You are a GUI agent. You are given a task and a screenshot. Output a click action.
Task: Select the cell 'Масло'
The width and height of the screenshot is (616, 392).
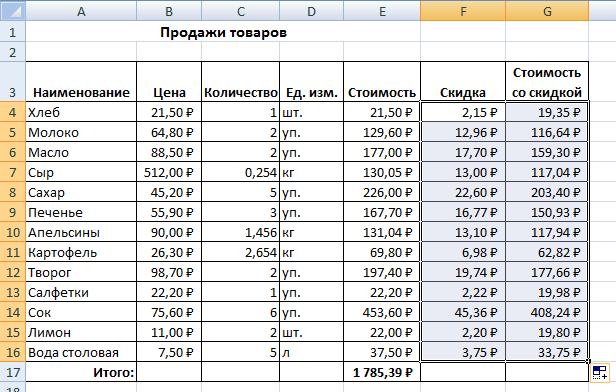tap(81, 152)
